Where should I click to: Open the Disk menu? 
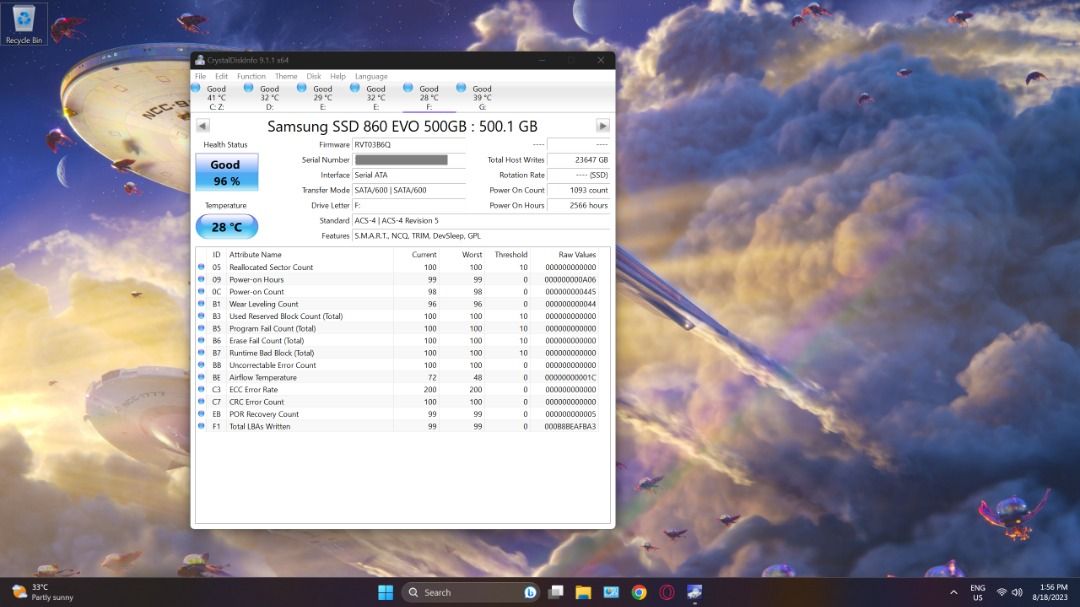[x=313, y=76]
